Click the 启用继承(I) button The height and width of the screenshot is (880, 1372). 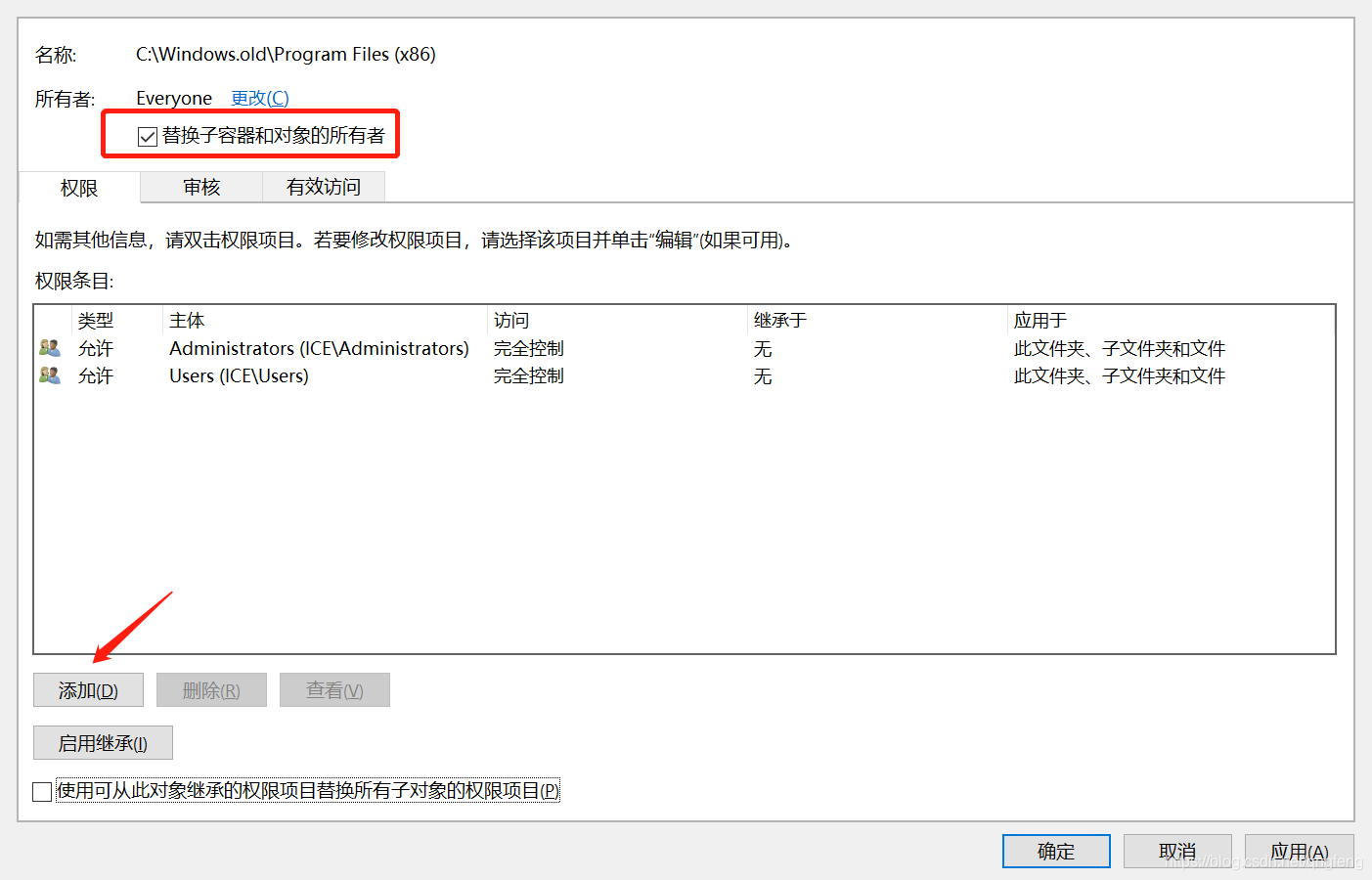(103, 743)
